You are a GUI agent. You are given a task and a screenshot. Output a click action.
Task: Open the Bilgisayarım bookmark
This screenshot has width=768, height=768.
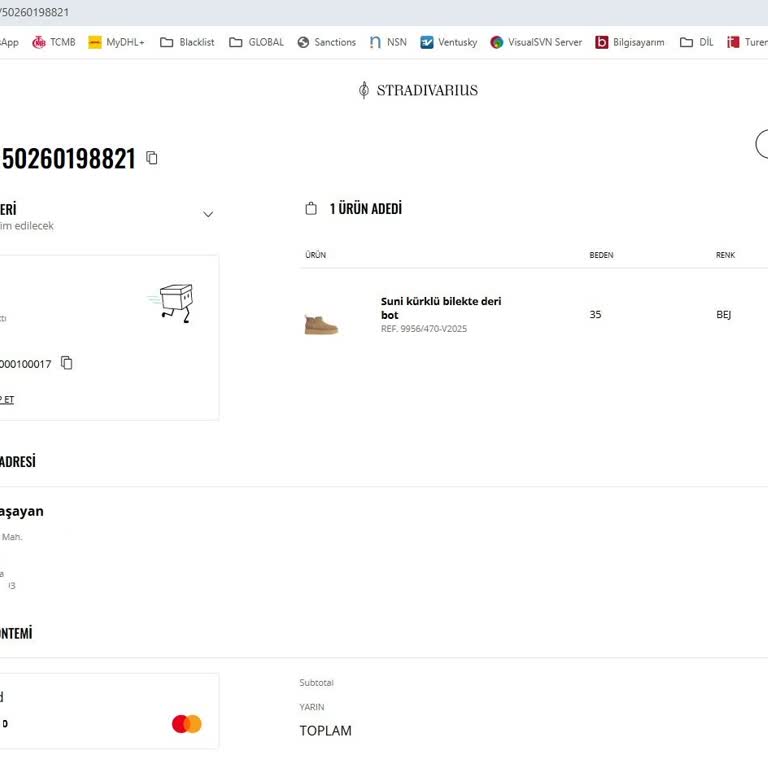pyautogui.click(x=630, y=42)
